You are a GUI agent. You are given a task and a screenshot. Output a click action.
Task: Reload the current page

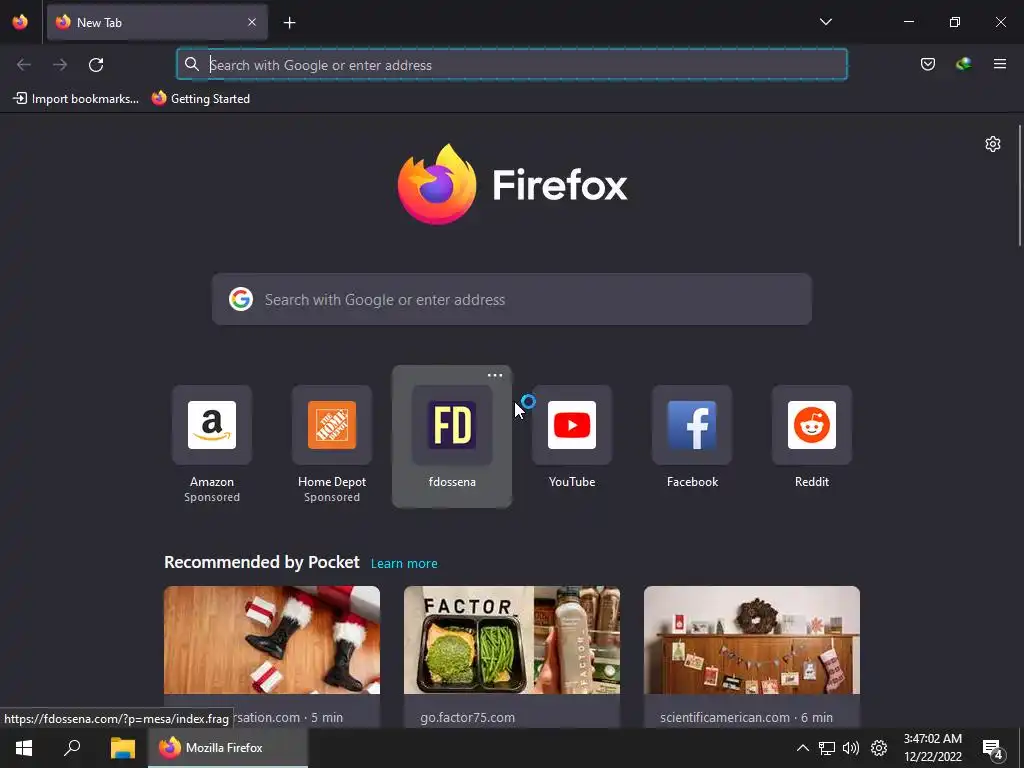click(x=96, y=65)
